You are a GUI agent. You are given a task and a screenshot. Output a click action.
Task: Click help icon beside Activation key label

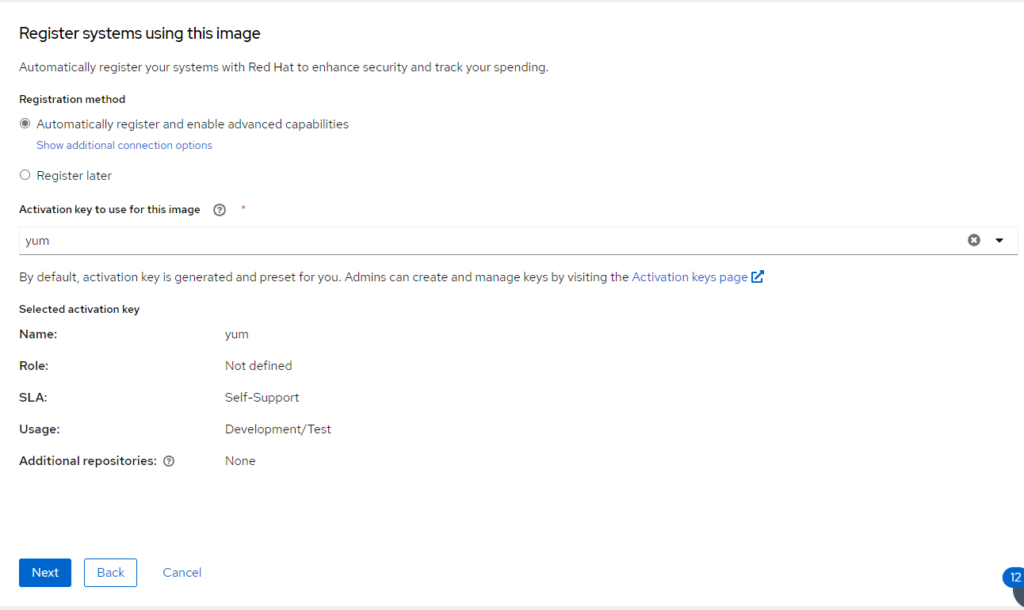tap(220, 210)
